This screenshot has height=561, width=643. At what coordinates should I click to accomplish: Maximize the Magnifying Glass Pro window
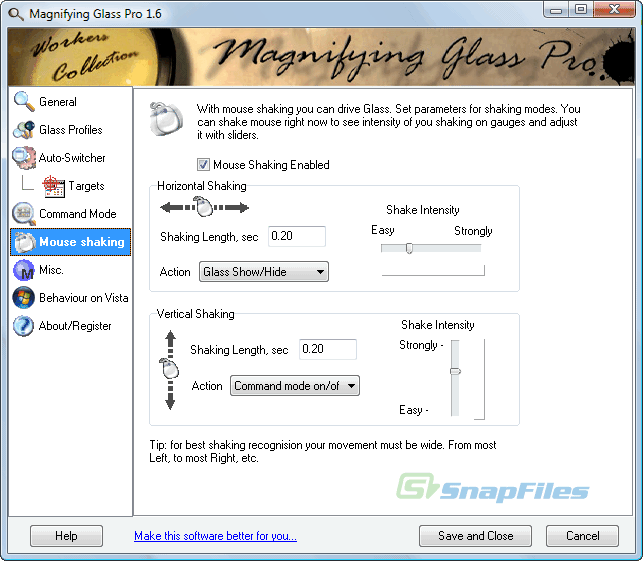tap(581, 9)
